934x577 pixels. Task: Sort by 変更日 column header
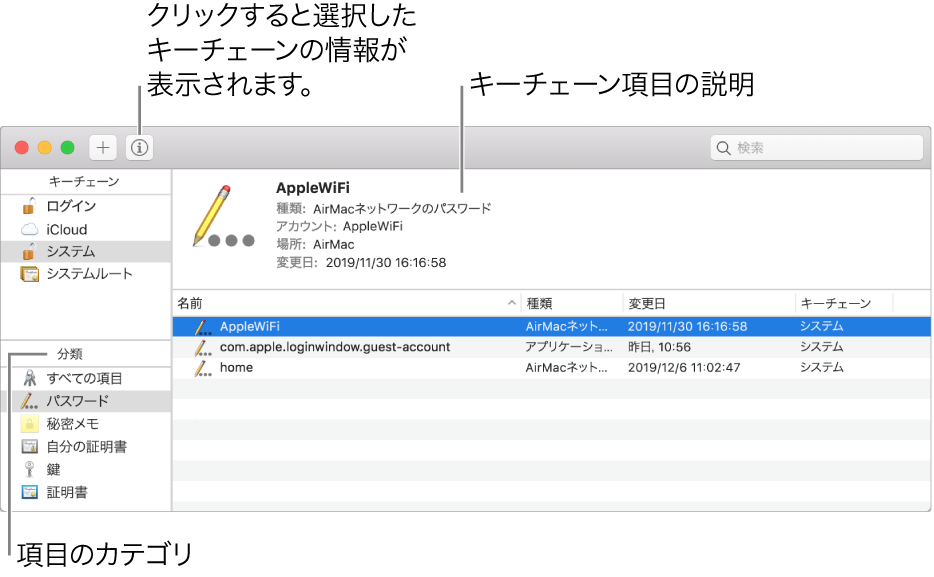(x=709, y=304)
